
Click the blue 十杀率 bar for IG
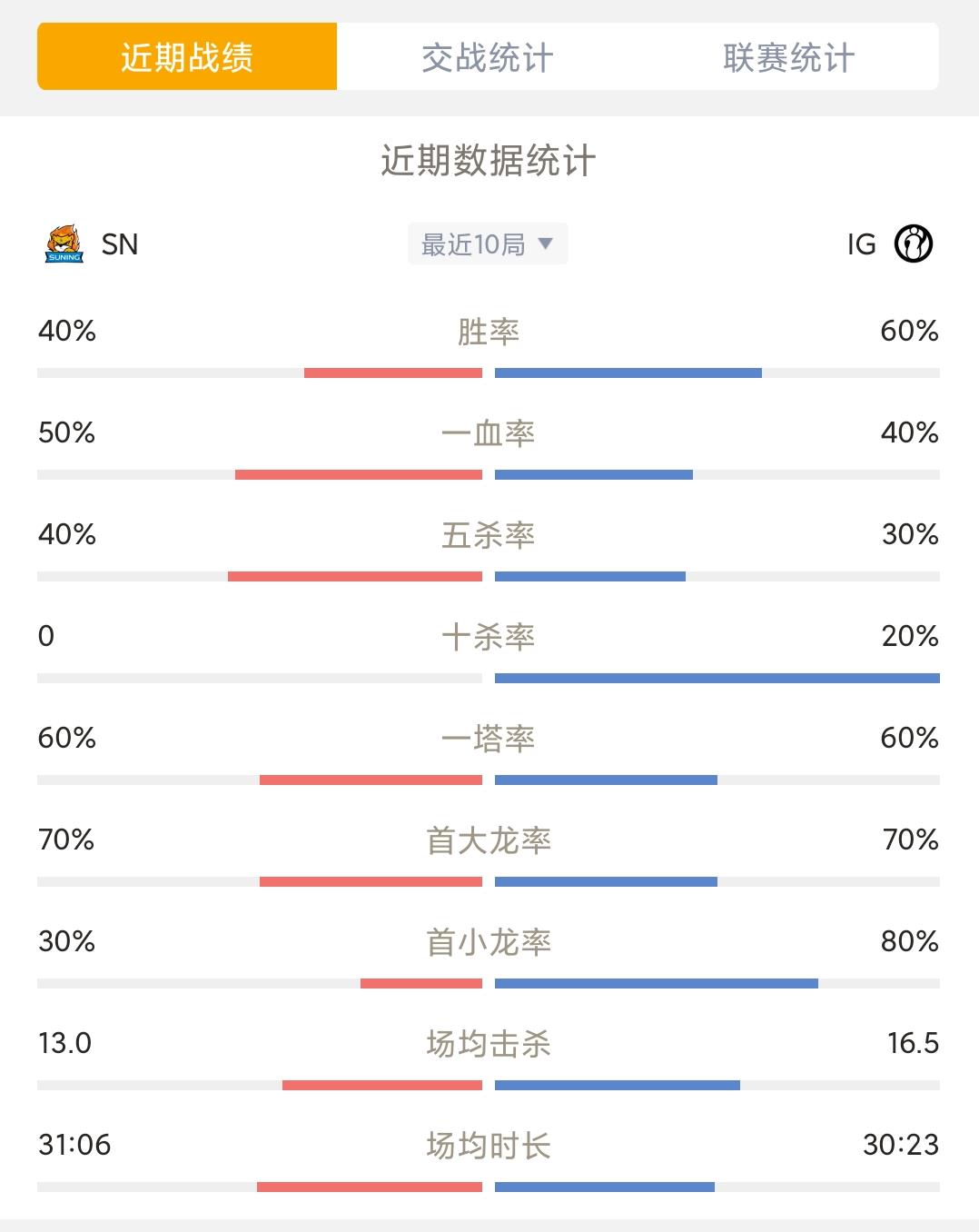[x=717, y=678]
